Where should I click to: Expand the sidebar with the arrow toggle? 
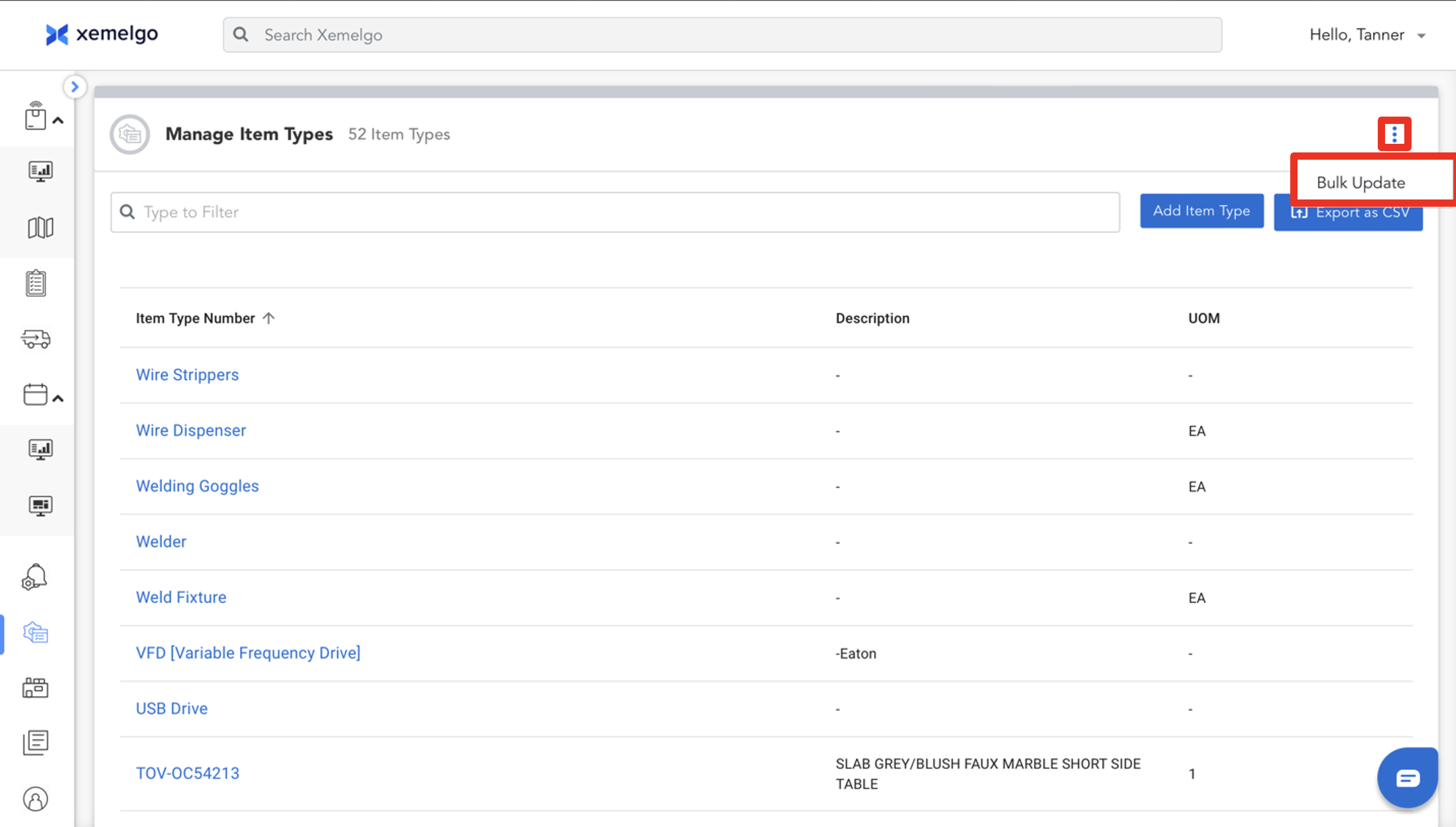75,87
